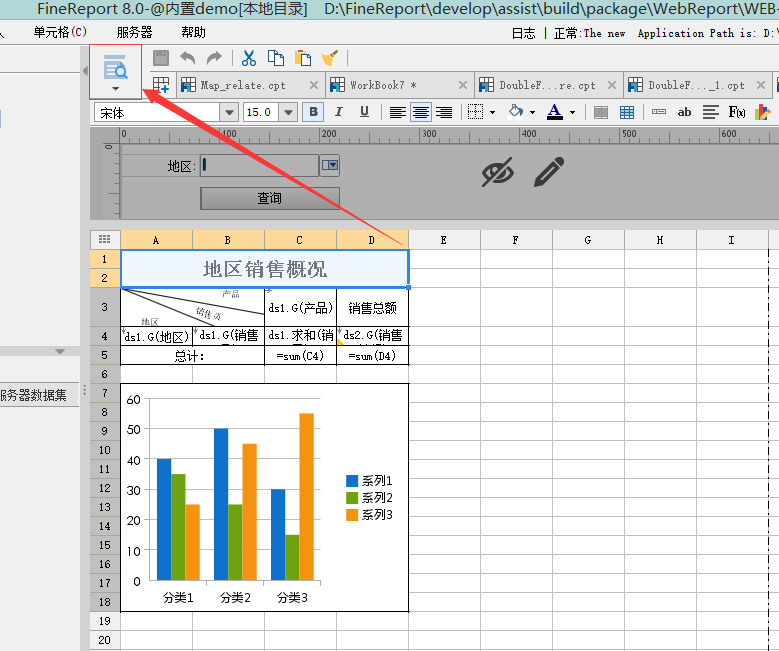Click the select-all grid corner icon
The image size is (779, 651).
pyautogui.click(x=105, y=240)
